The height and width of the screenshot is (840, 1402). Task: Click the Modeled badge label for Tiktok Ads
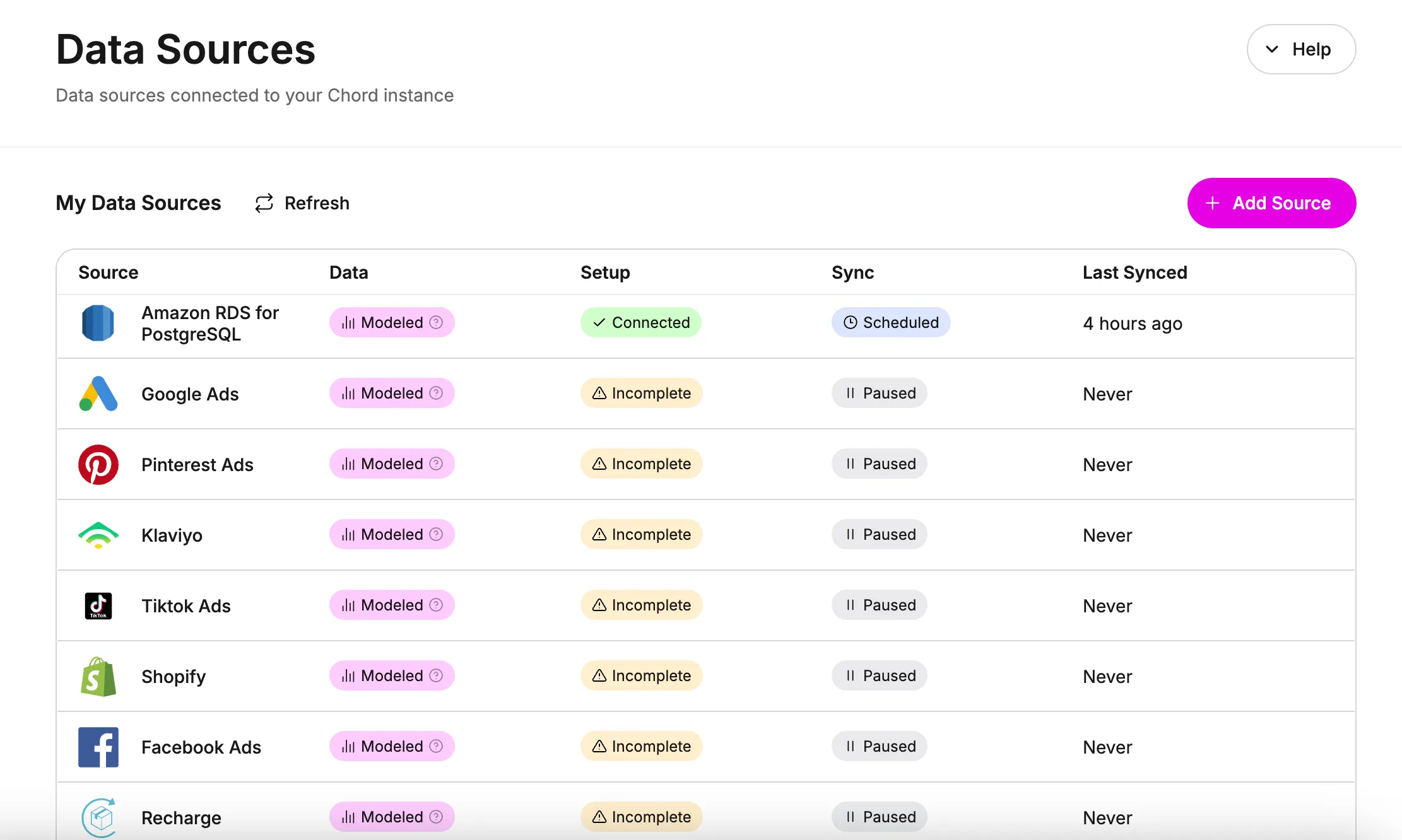392,605
